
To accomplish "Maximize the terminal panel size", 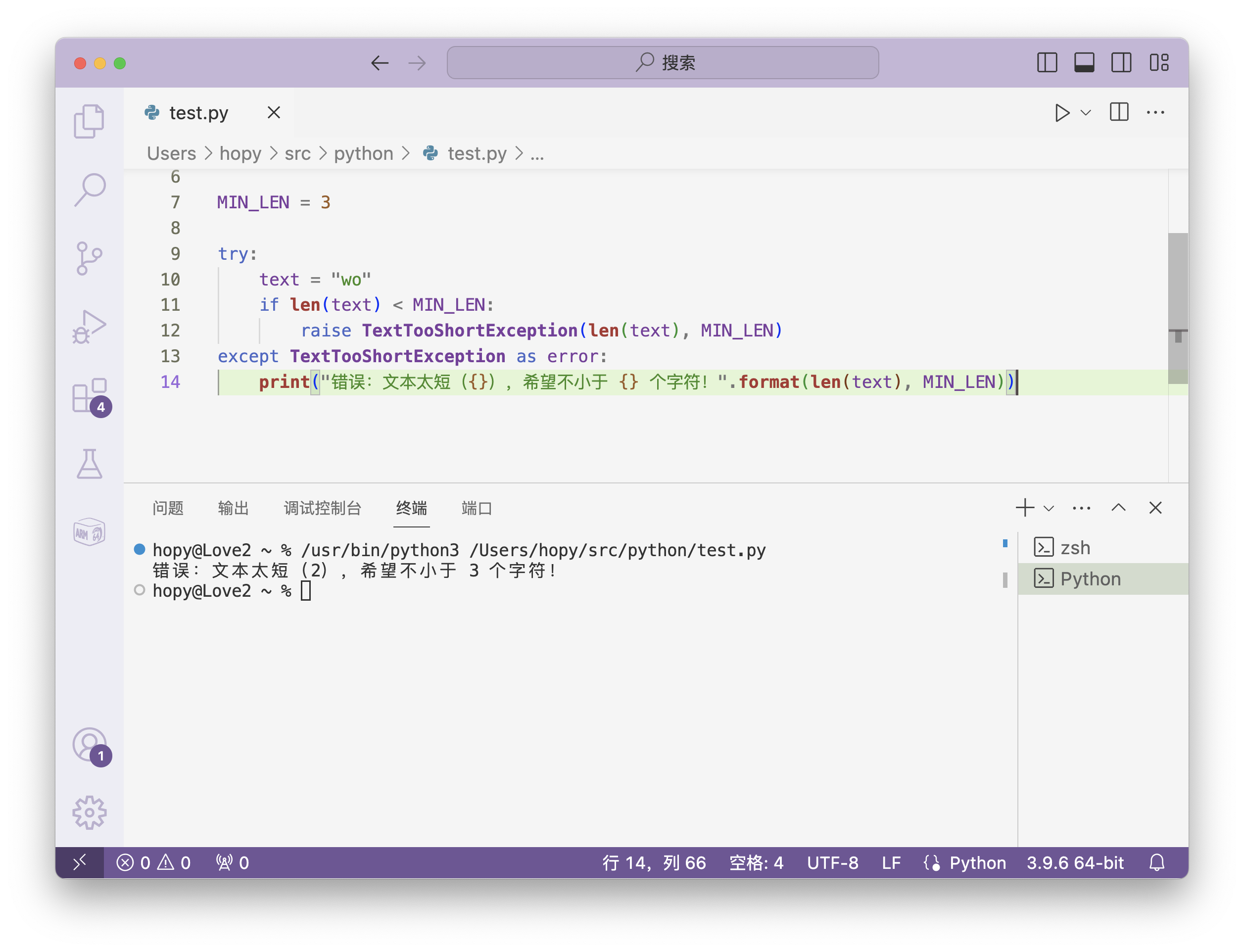I will (x=1118, y=508).
